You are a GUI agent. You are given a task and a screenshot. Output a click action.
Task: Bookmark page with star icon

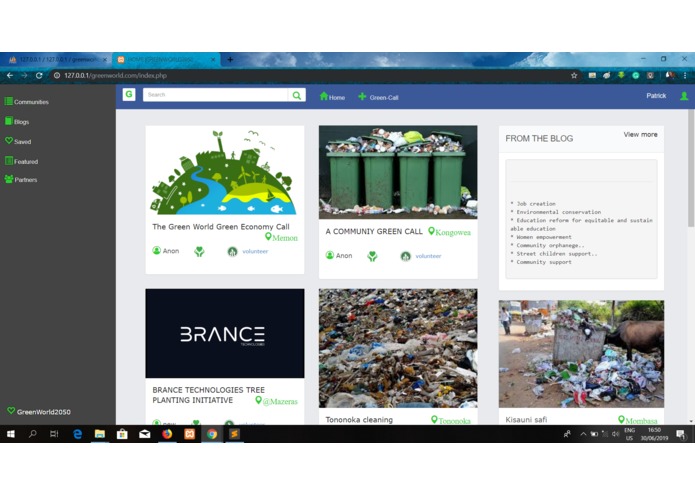tap(574, 75)
